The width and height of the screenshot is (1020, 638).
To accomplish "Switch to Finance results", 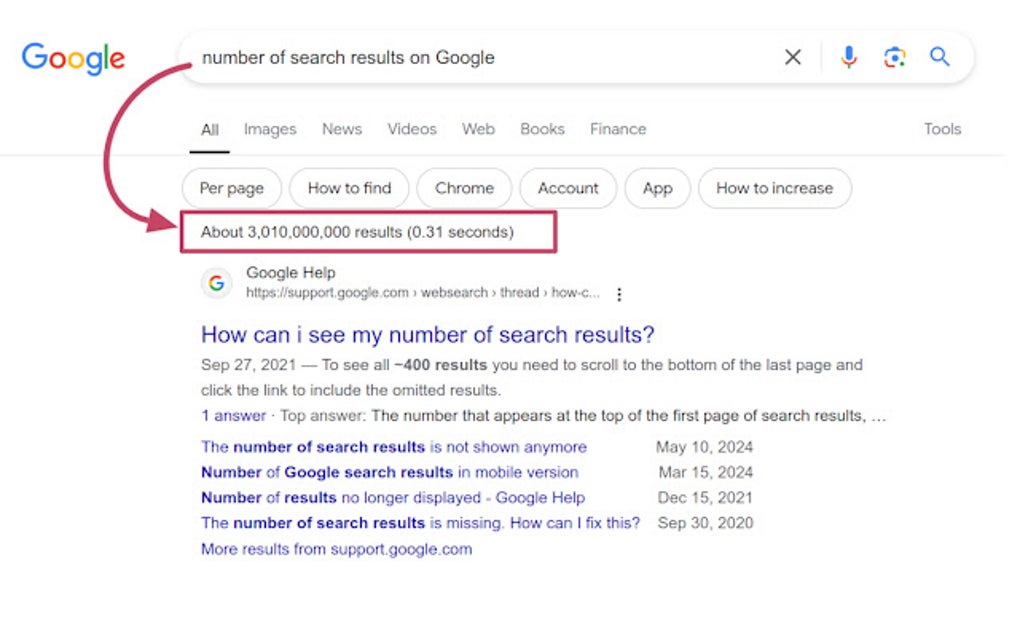I will 617,129.
